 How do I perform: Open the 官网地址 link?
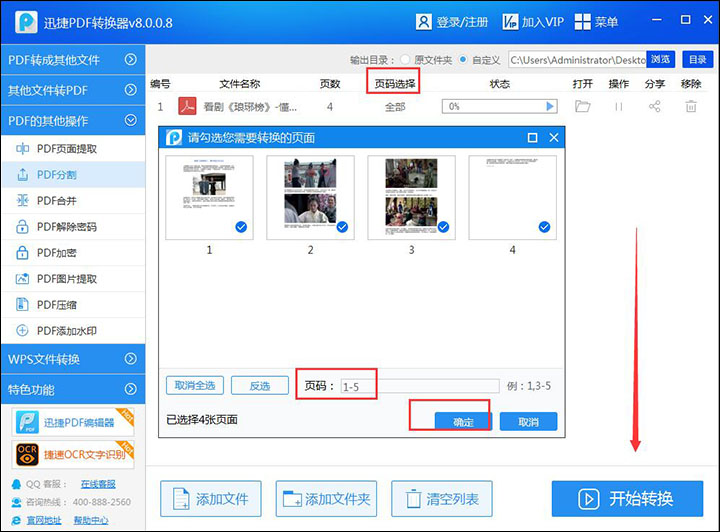click(x=44, y=521)
